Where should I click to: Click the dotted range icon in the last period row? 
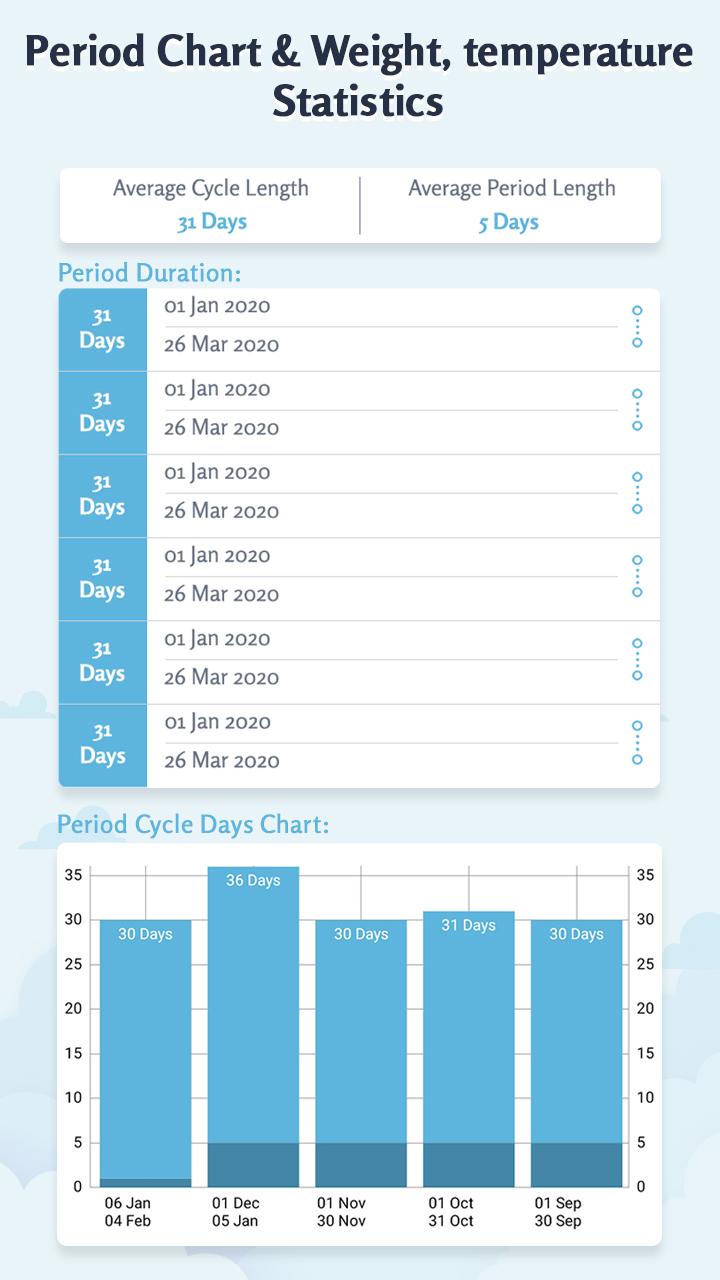click(637, 743)
